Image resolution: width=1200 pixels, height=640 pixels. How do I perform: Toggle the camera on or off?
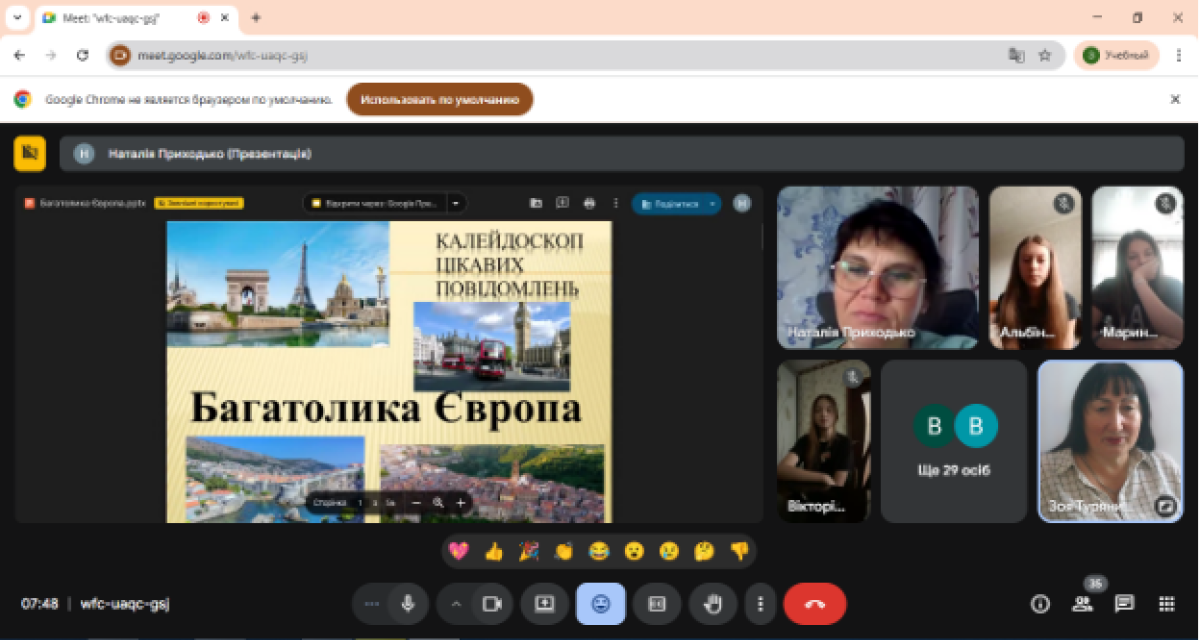(x=491, y=604)
